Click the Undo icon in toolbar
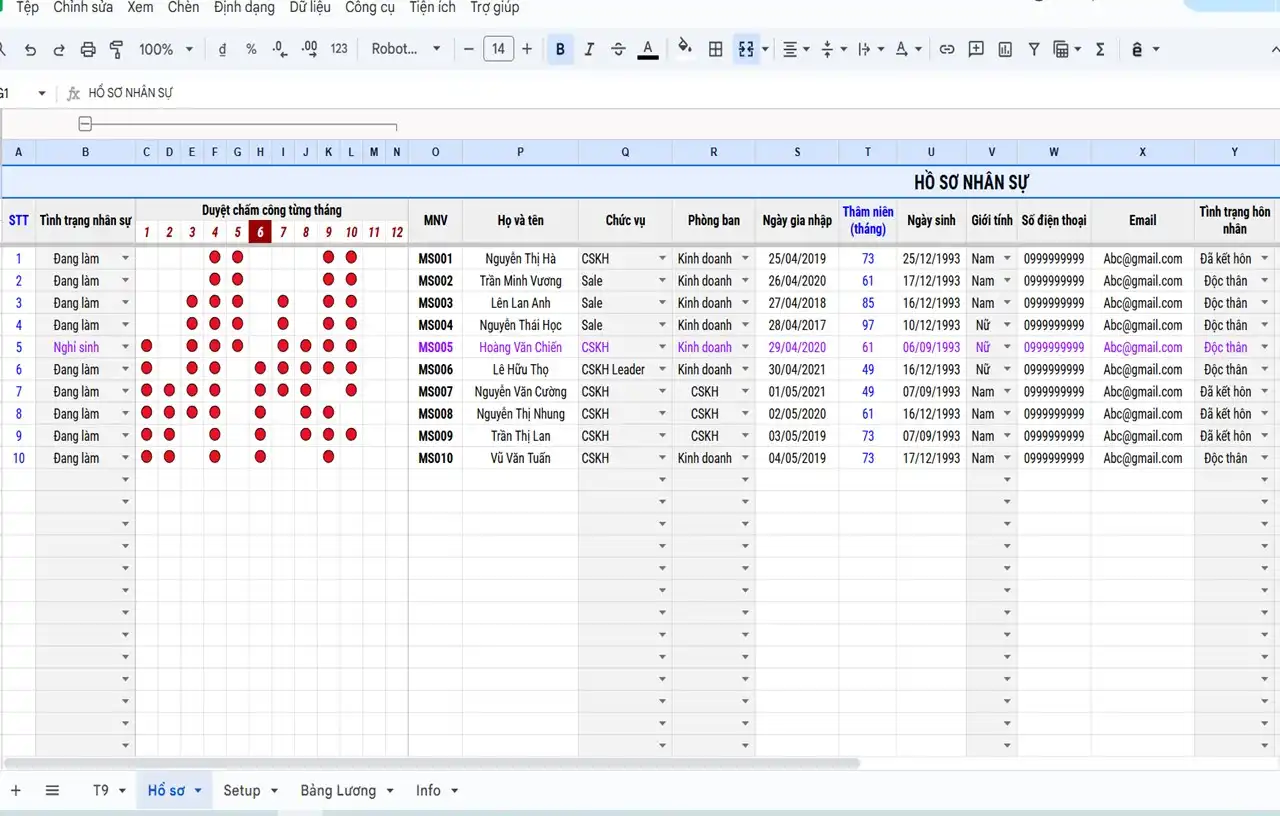 (30, 49)
